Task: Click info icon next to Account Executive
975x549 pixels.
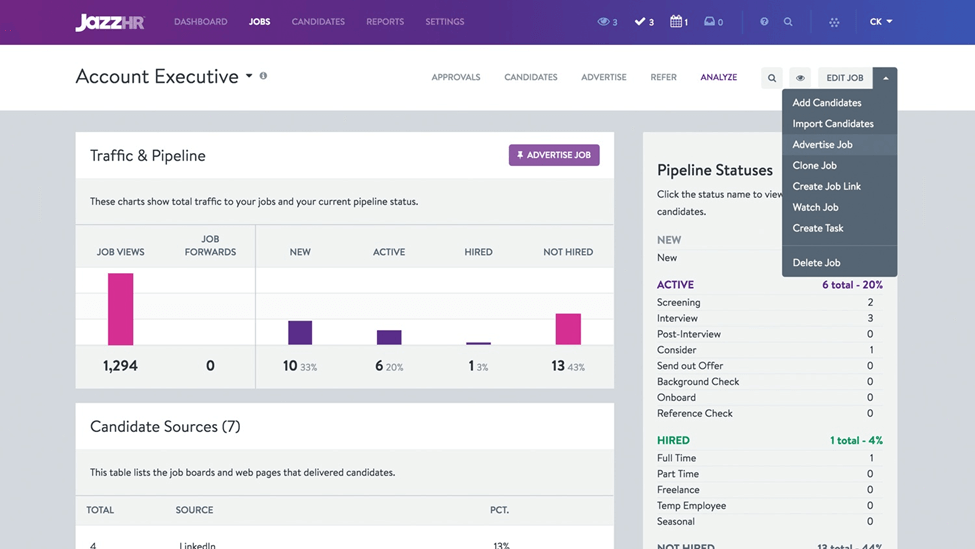Action: point(264,76)
